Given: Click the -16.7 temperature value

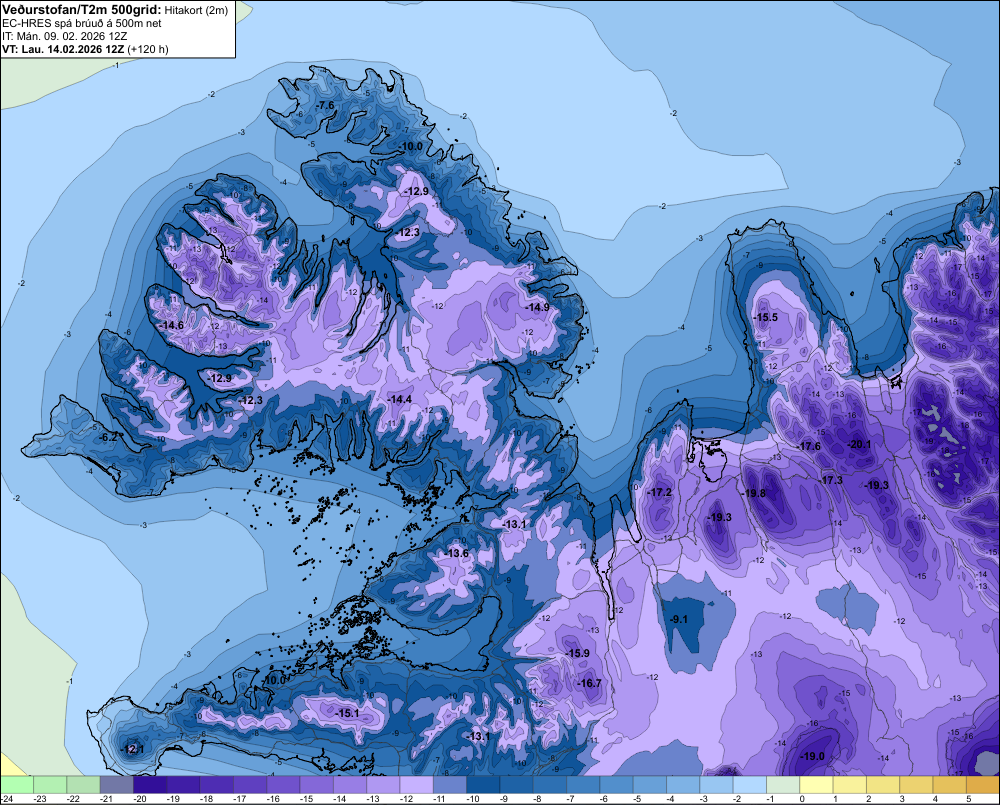Looking at the screenshot, I should [589, 683].
